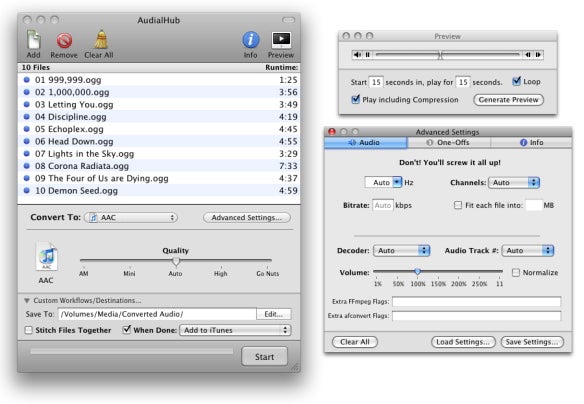
Task: Open the Preview monitor icon in toolbar
Action: click(x=281, y=40)
